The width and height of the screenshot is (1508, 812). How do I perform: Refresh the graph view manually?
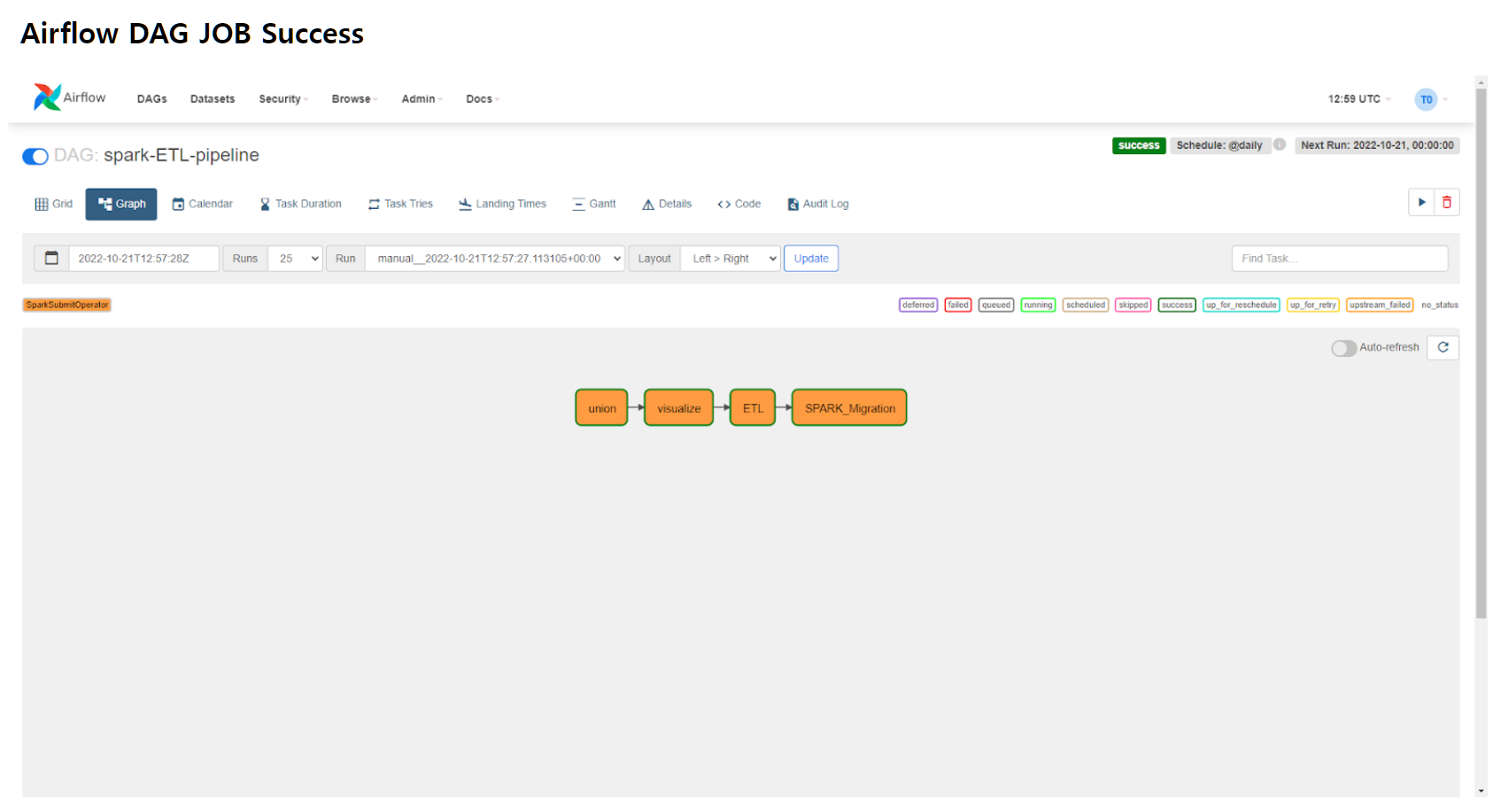click(1442, 347)
